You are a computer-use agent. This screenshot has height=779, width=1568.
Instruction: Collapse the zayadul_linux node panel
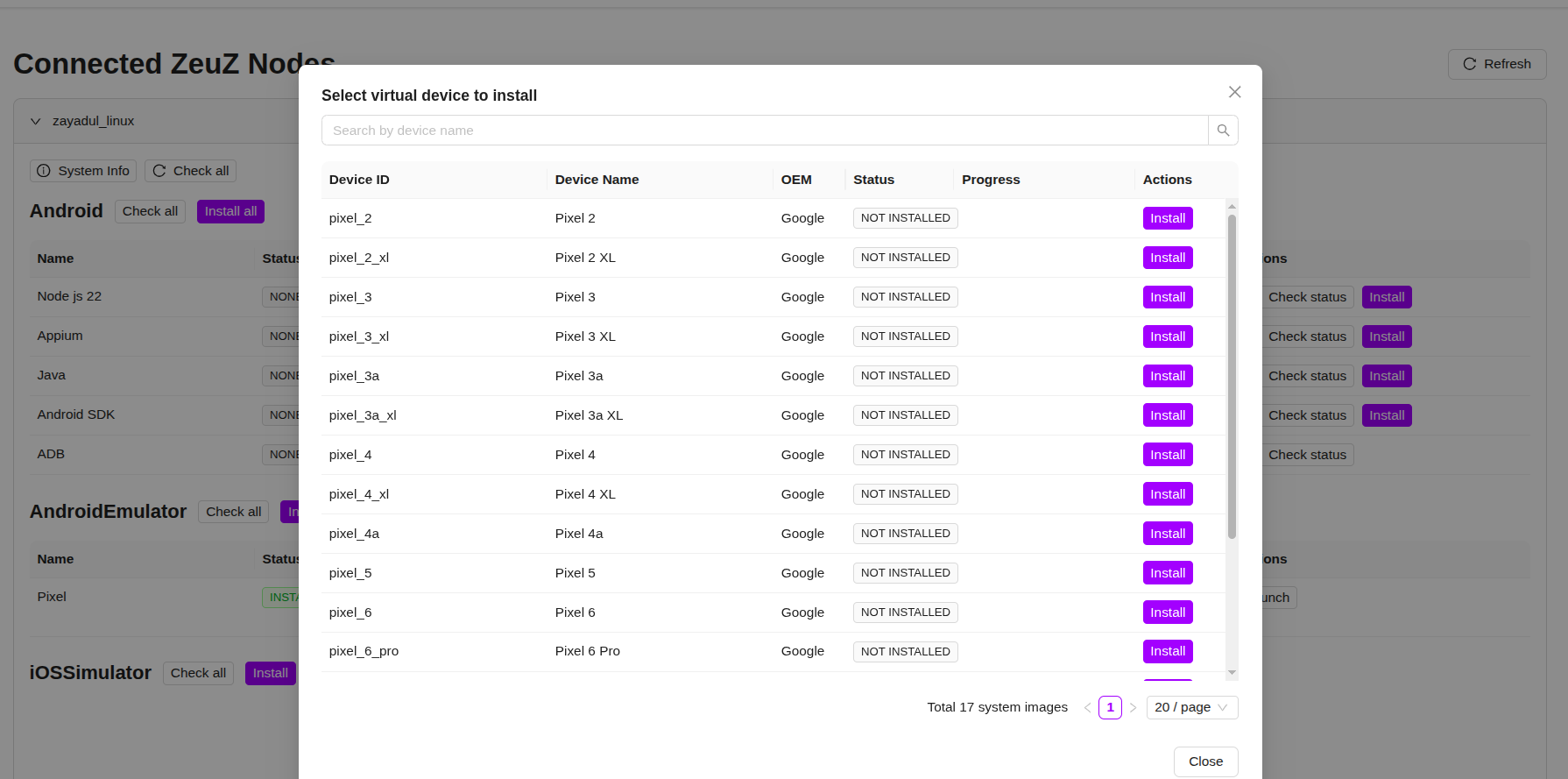tap(36, 121)
